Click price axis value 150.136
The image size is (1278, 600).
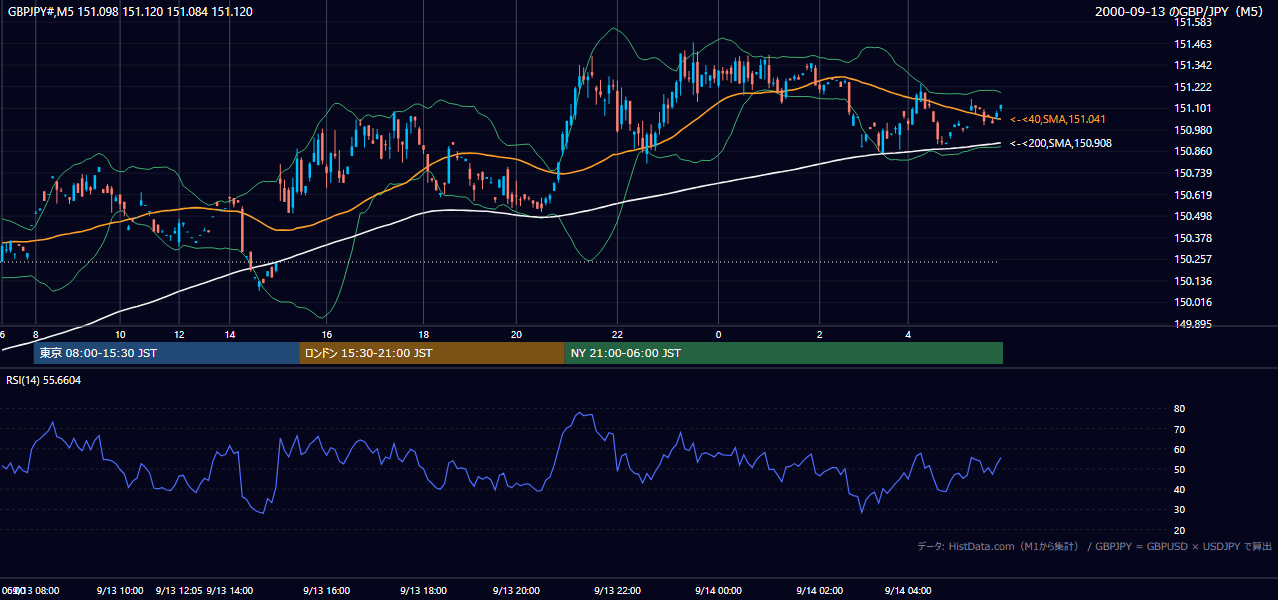click(x=1192, y=281)
